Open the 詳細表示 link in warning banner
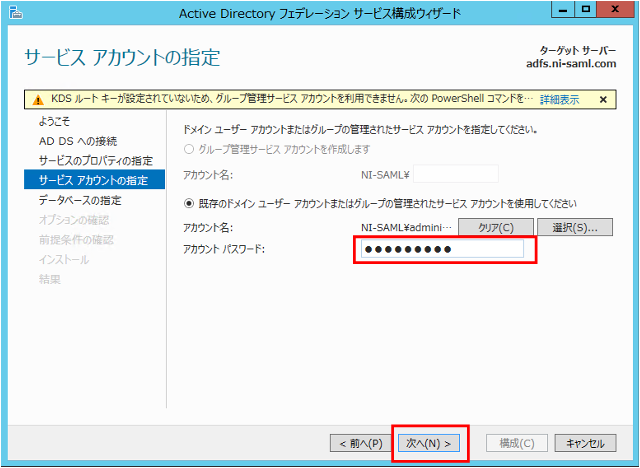 coord(559,100)
